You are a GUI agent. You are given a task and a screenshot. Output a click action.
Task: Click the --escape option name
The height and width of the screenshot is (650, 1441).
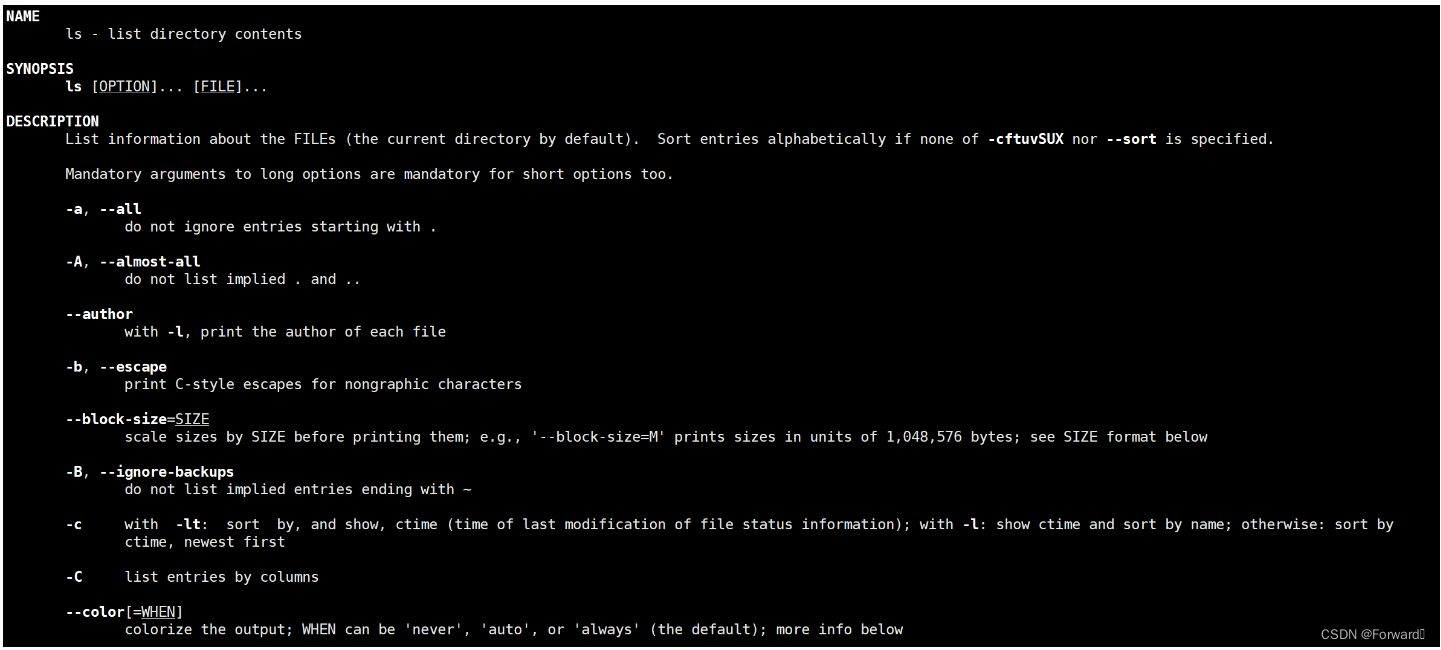[x=133, y=367]
